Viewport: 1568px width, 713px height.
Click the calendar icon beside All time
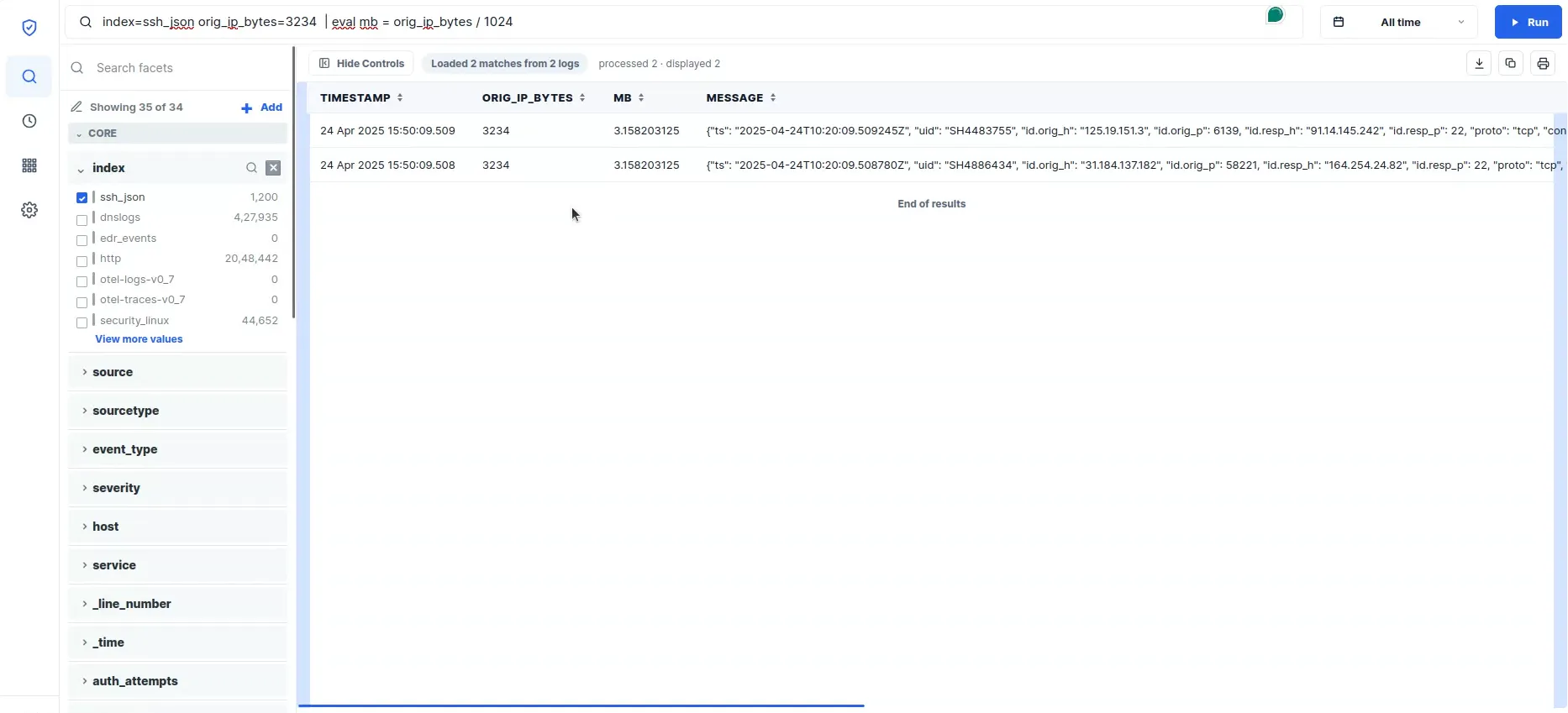click(x=1339, y=22)
